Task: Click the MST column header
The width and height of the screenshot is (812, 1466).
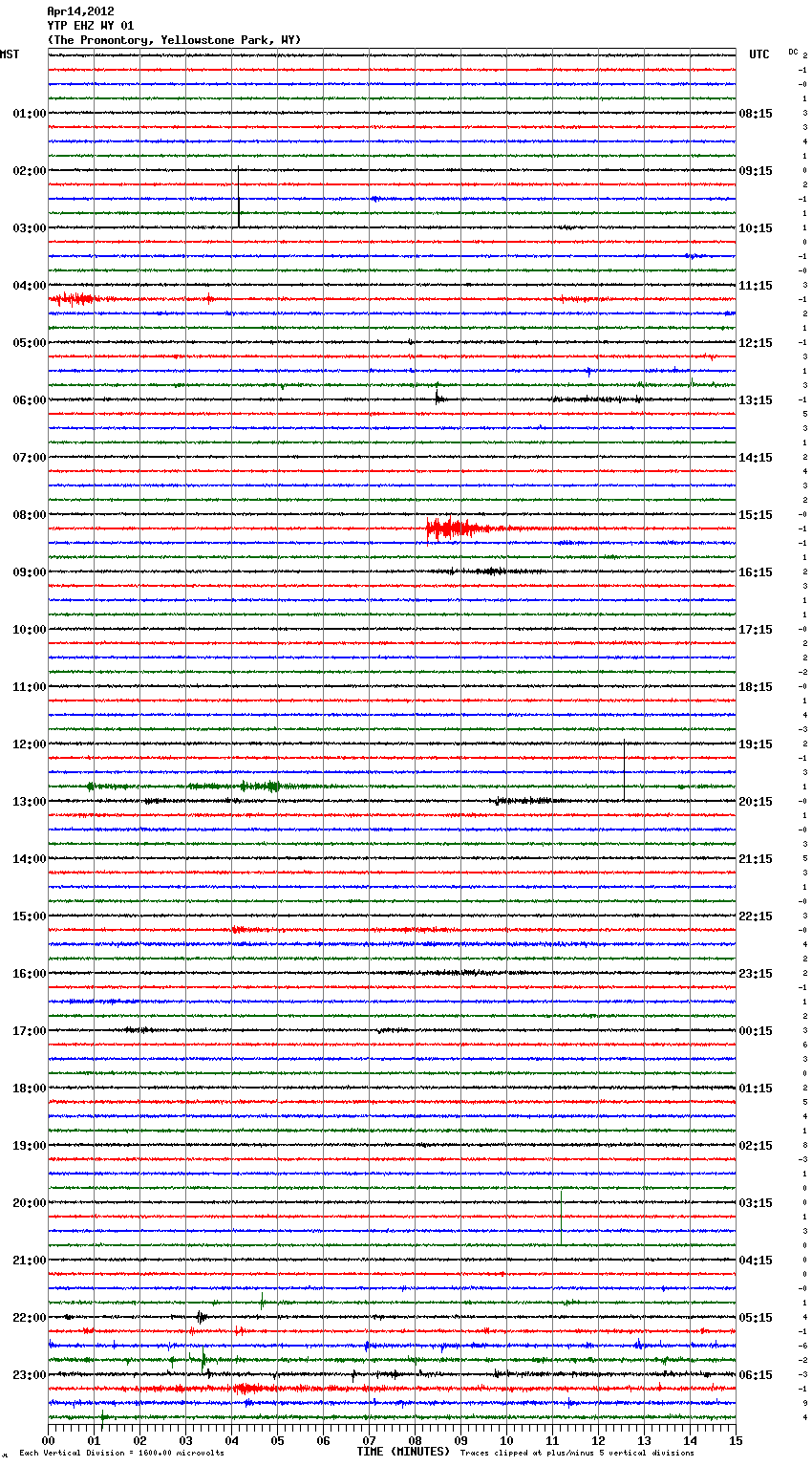Action: [x=10, y=54]
